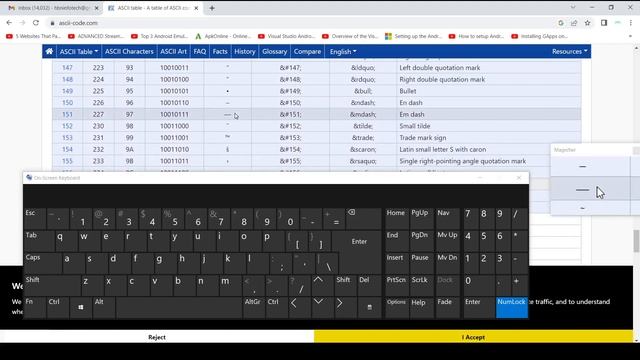
Task: Open the Compare menu item
Action: click(x=307, y=51)
